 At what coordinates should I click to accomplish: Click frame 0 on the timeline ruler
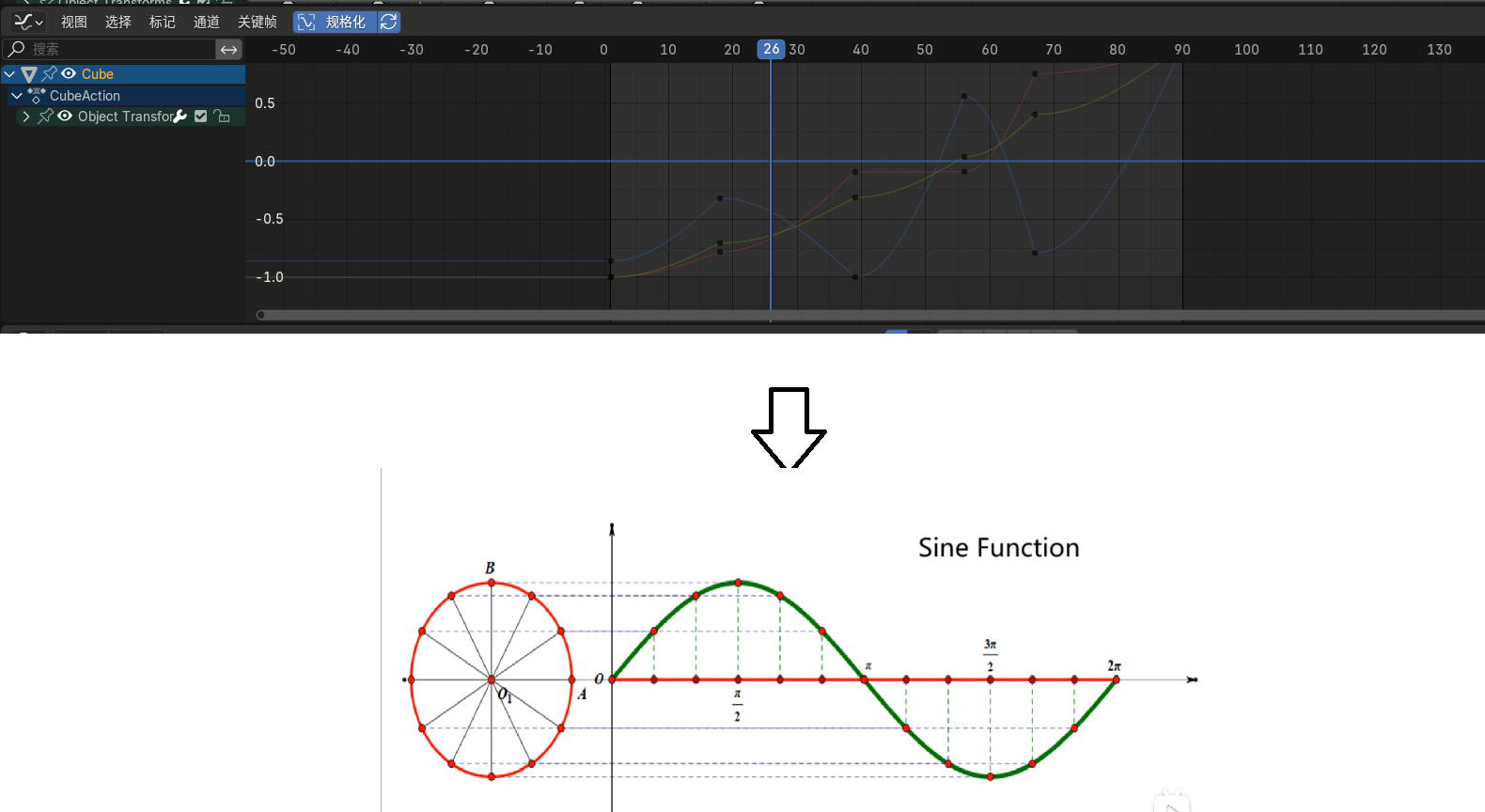[603, 50]
